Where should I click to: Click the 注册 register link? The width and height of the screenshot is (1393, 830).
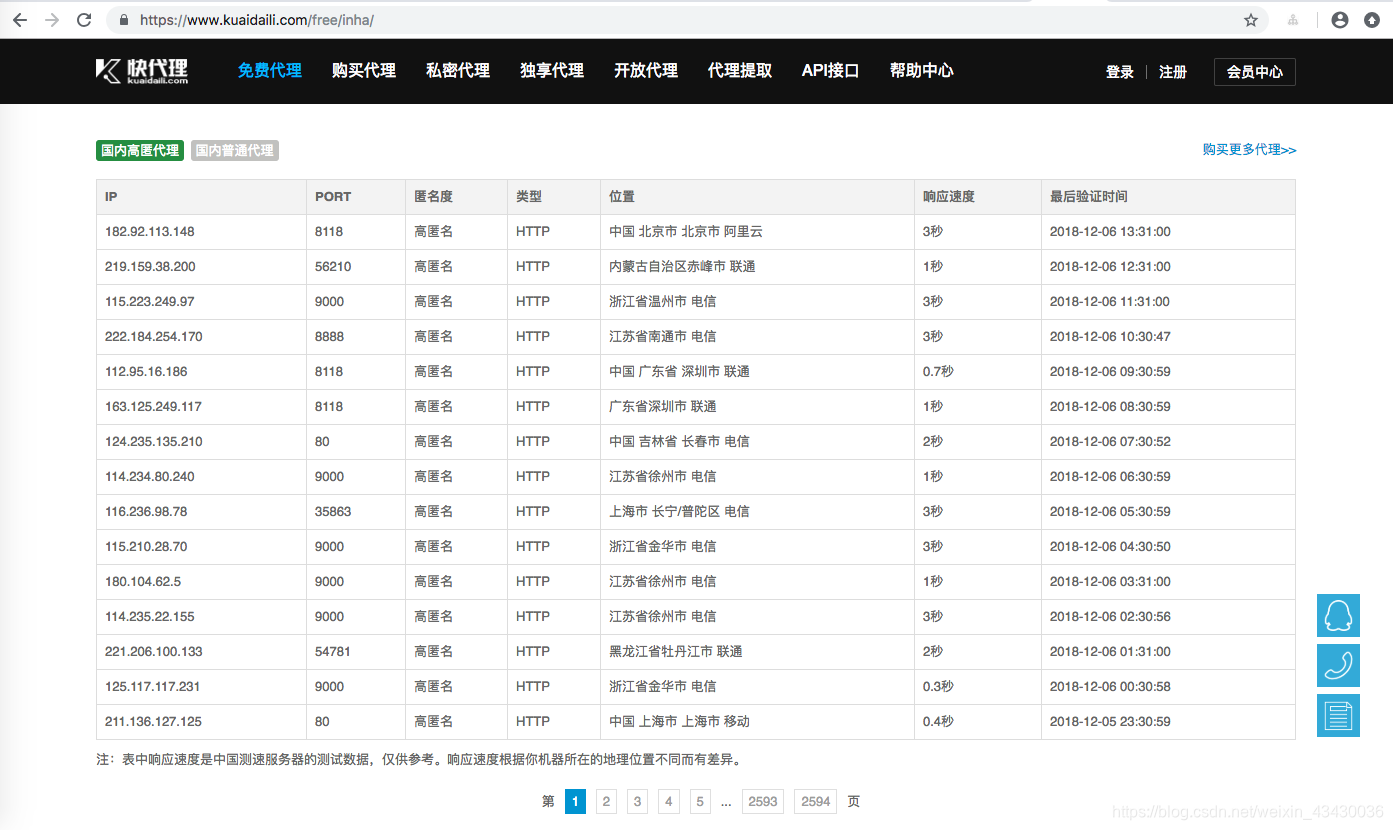tap(1173, 72)
